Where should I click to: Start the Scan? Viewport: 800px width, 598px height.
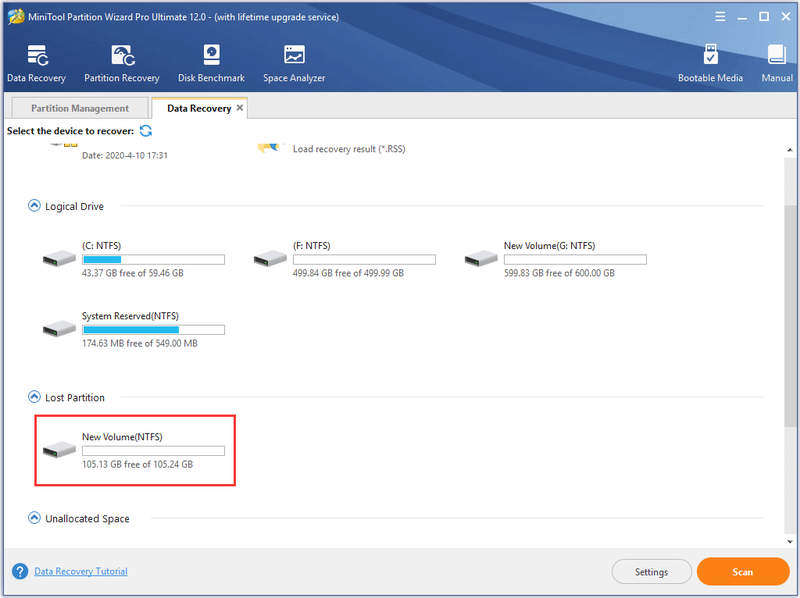coord(743,571)
